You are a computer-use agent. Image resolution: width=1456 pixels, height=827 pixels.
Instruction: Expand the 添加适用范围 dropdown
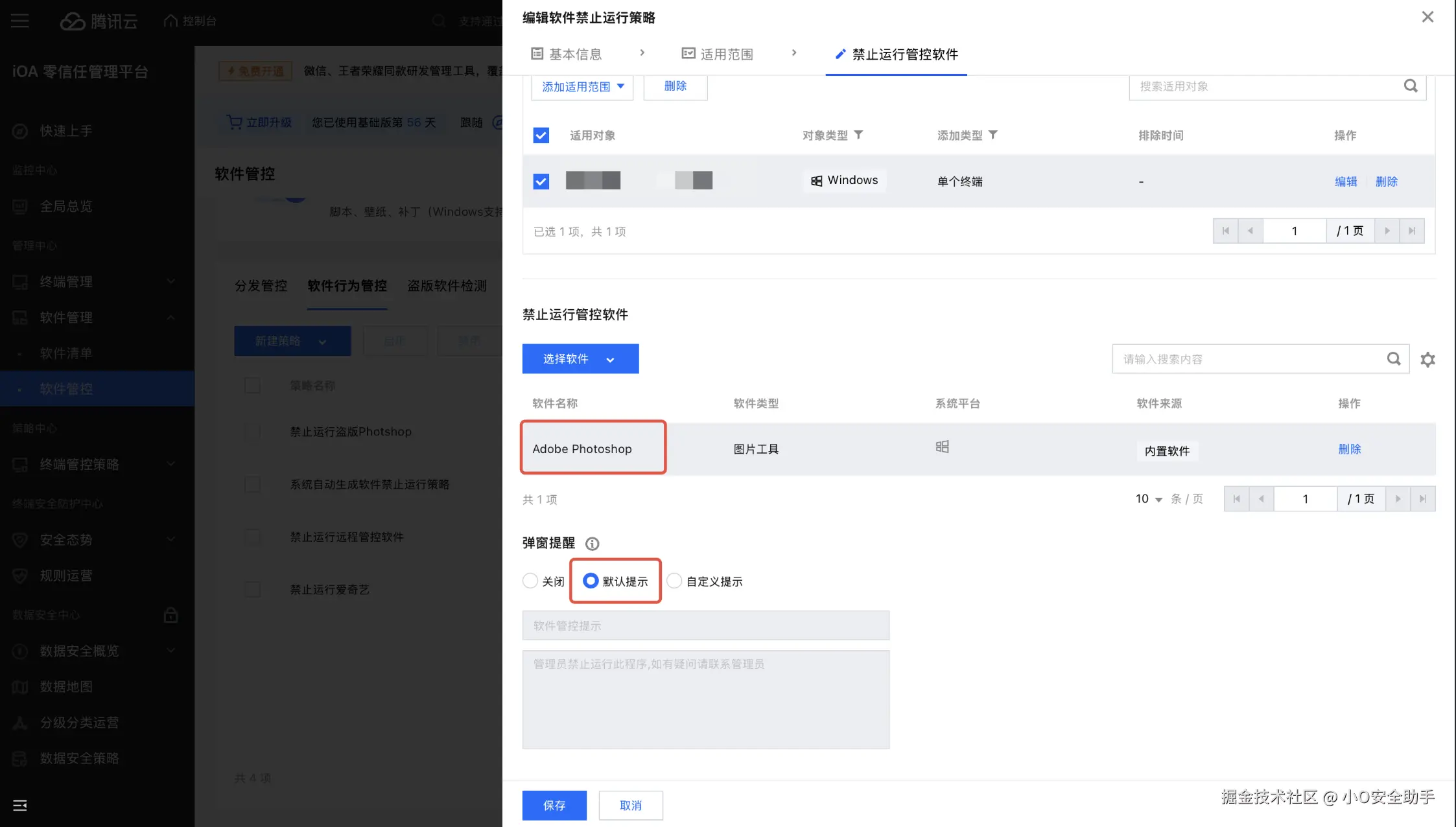click(581, 86)
